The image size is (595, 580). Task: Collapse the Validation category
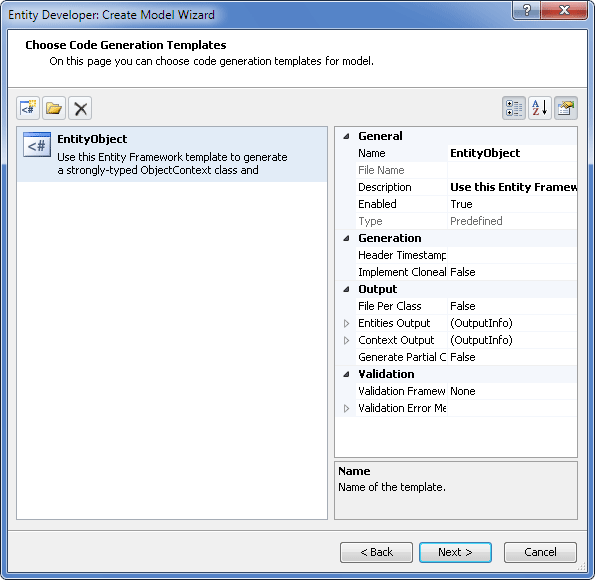point(346,374)
